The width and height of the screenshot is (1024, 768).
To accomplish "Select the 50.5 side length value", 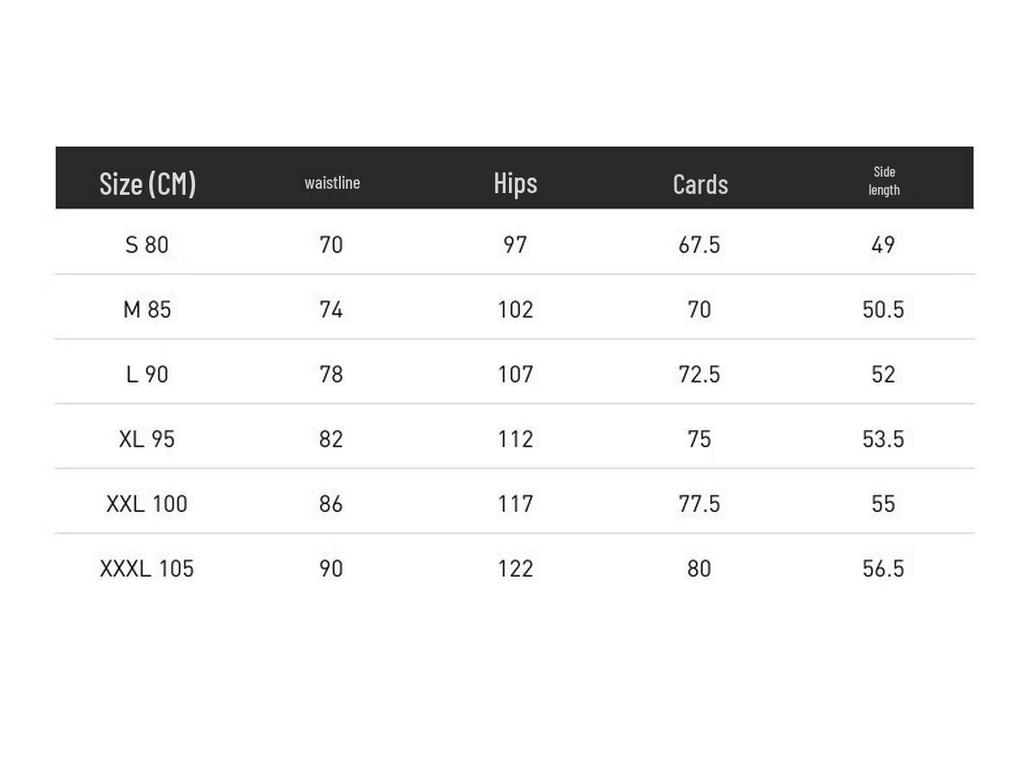I will 884,310.
